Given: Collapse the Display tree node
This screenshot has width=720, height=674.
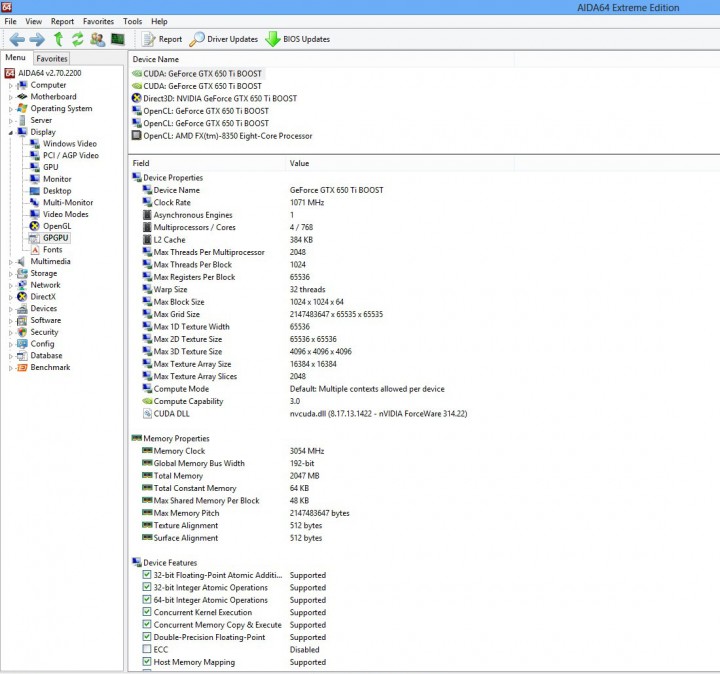Looking at the screenshot, I should (11, 132).
